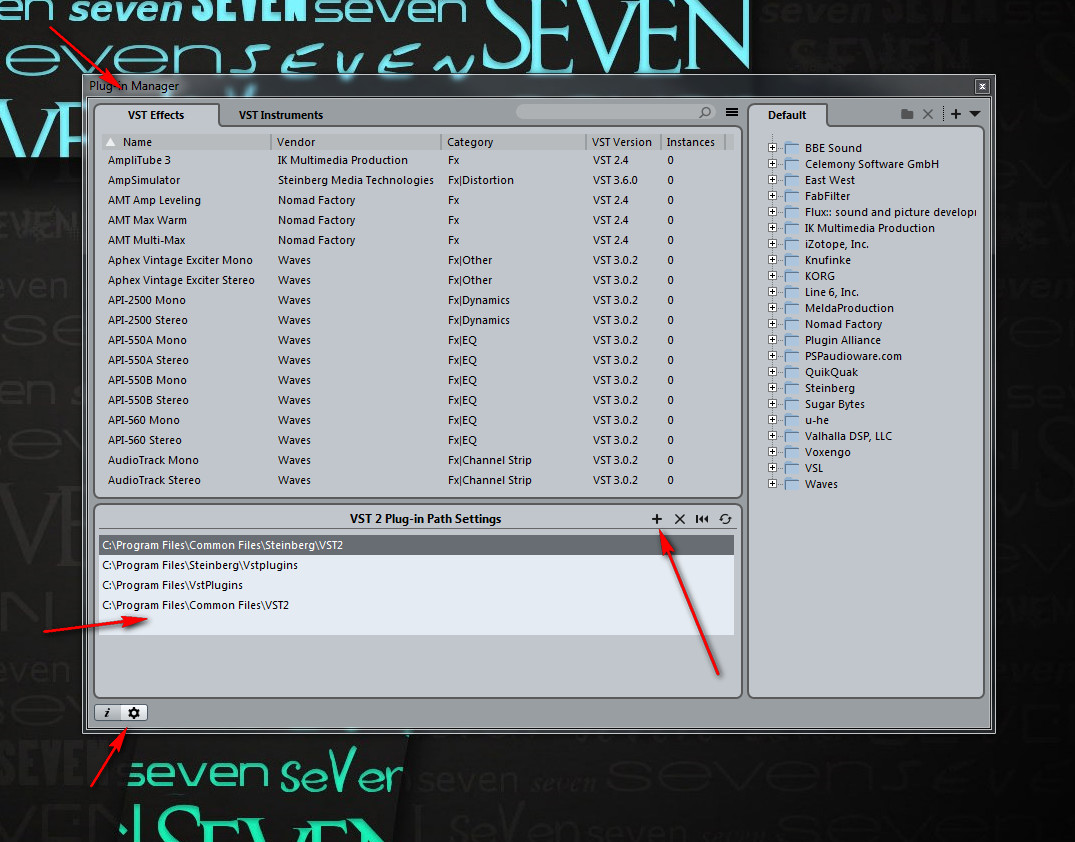Select KORG folder icon
Viewport: 1075px width, 842px height.
point(792,276)
